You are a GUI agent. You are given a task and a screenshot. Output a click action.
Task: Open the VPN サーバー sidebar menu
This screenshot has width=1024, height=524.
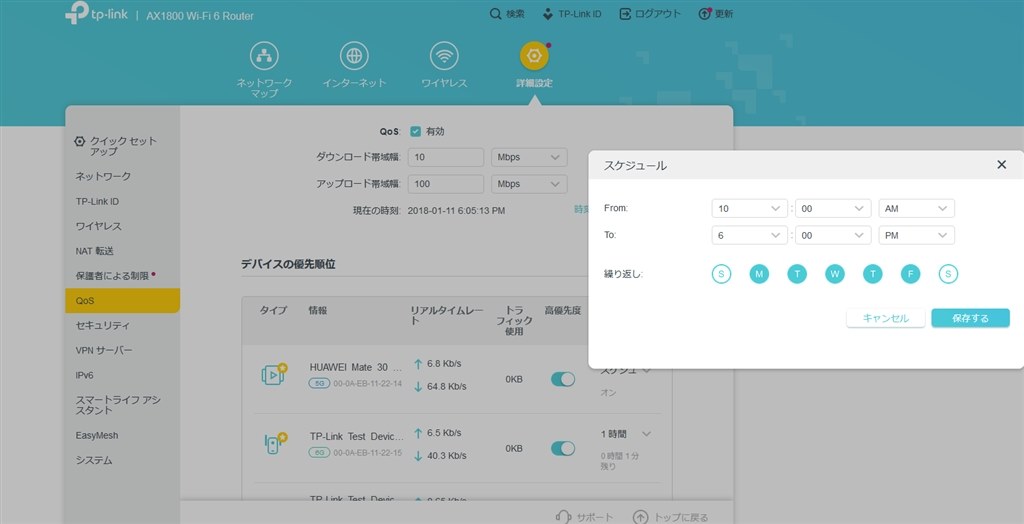point(104,350)
